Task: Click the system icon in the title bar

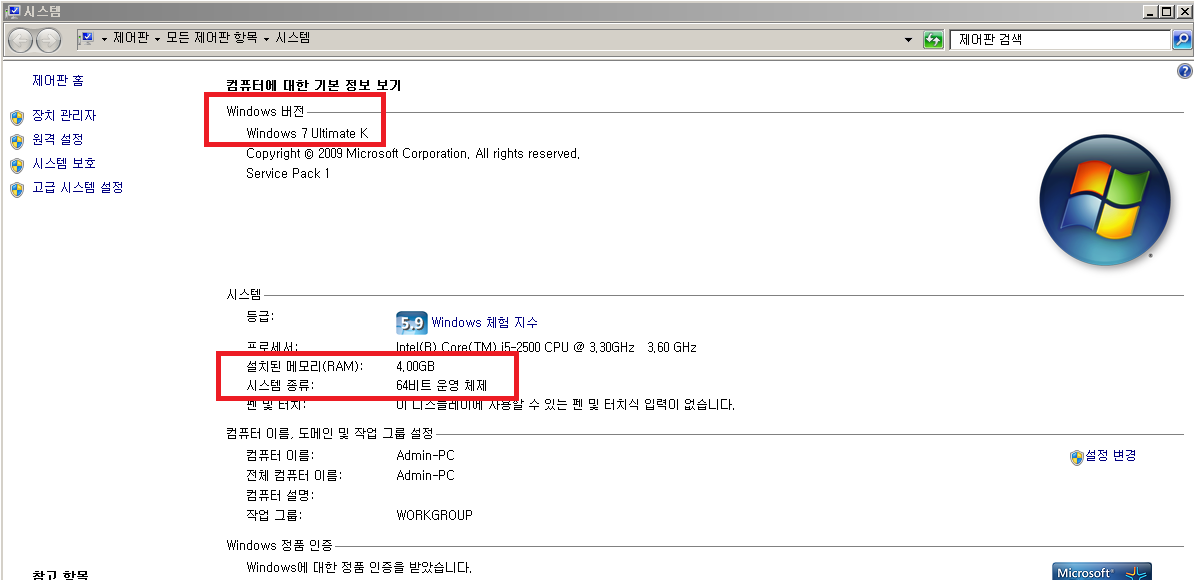Action: click(12, 11)
